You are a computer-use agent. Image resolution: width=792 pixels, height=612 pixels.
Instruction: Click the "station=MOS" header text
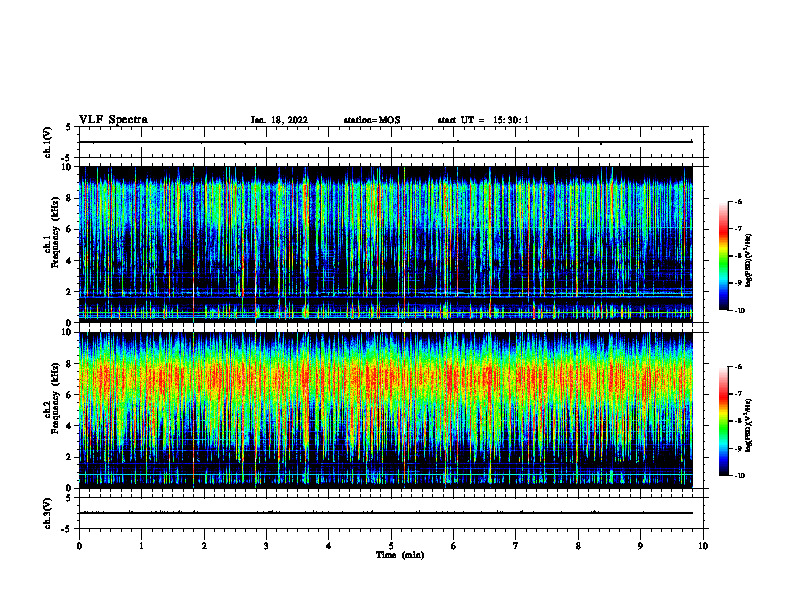[372, 120]
